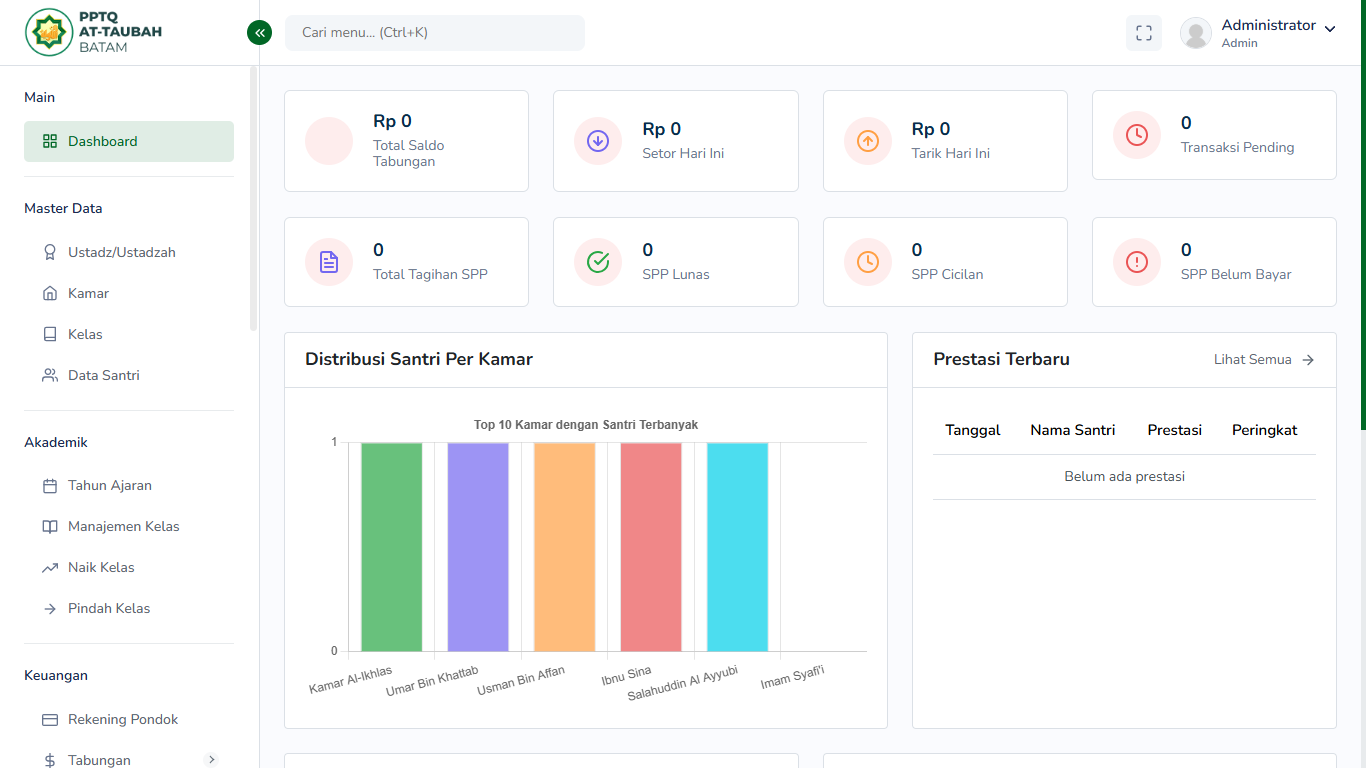Click the 'Setor Hari Ini' label
The image size is (1366, 768).
(683, 153)
